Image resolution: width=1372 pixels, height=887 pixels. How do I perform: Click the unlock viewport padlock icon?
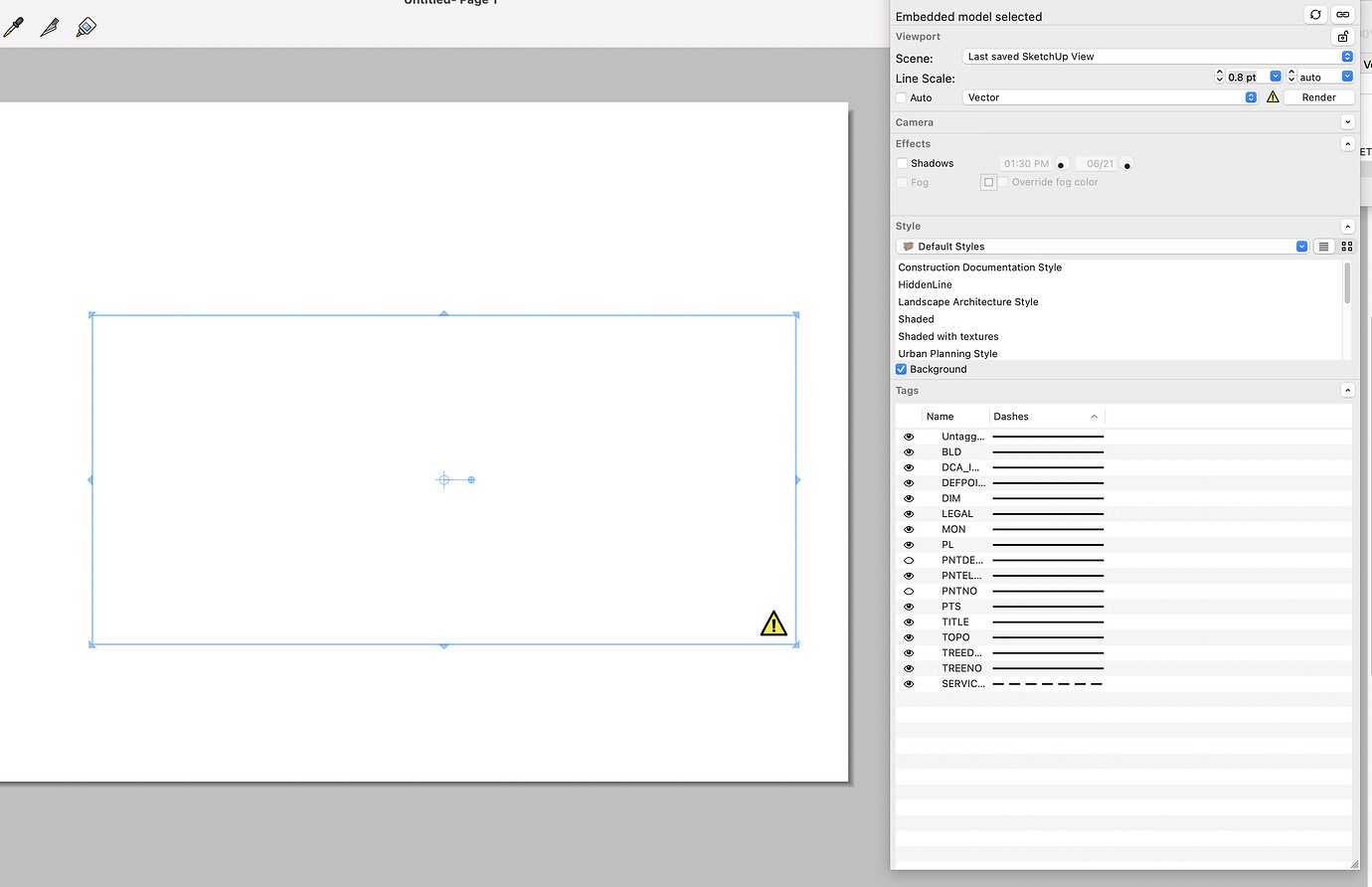tap(1342, 36)
